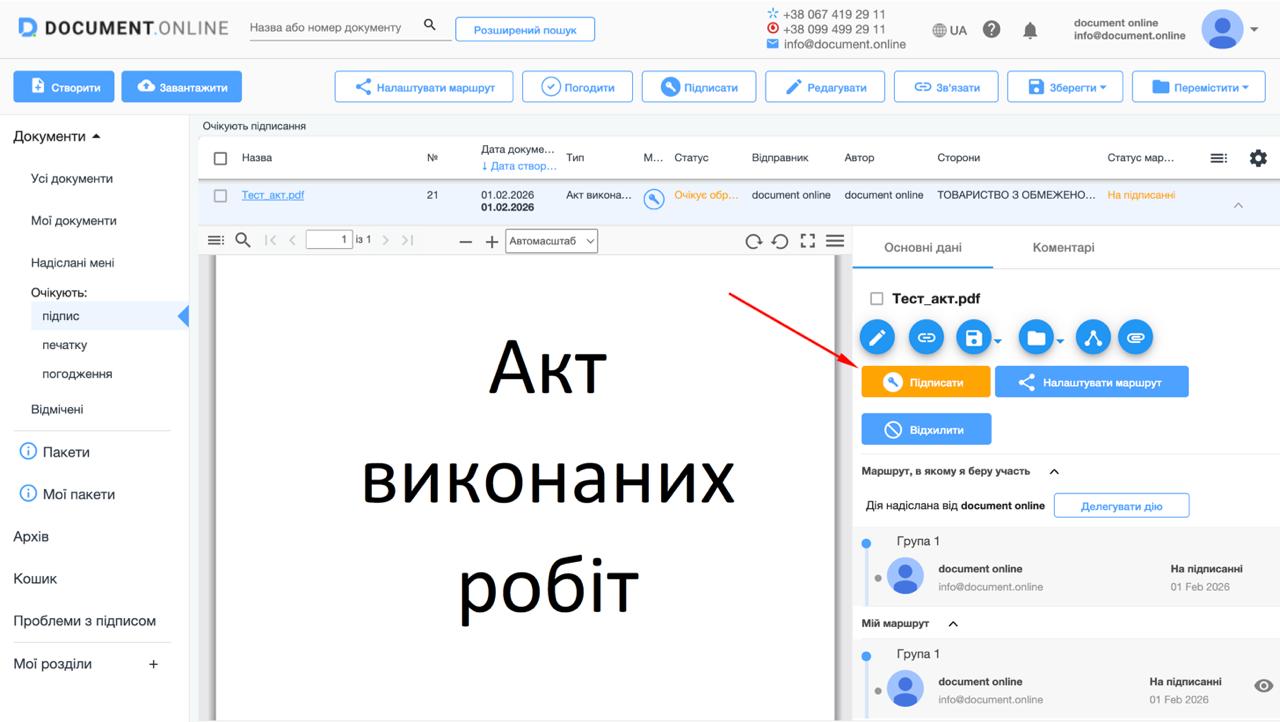Switch to the Коментарі tab
The image size is (1280, 722).
tap(1063, 248)
